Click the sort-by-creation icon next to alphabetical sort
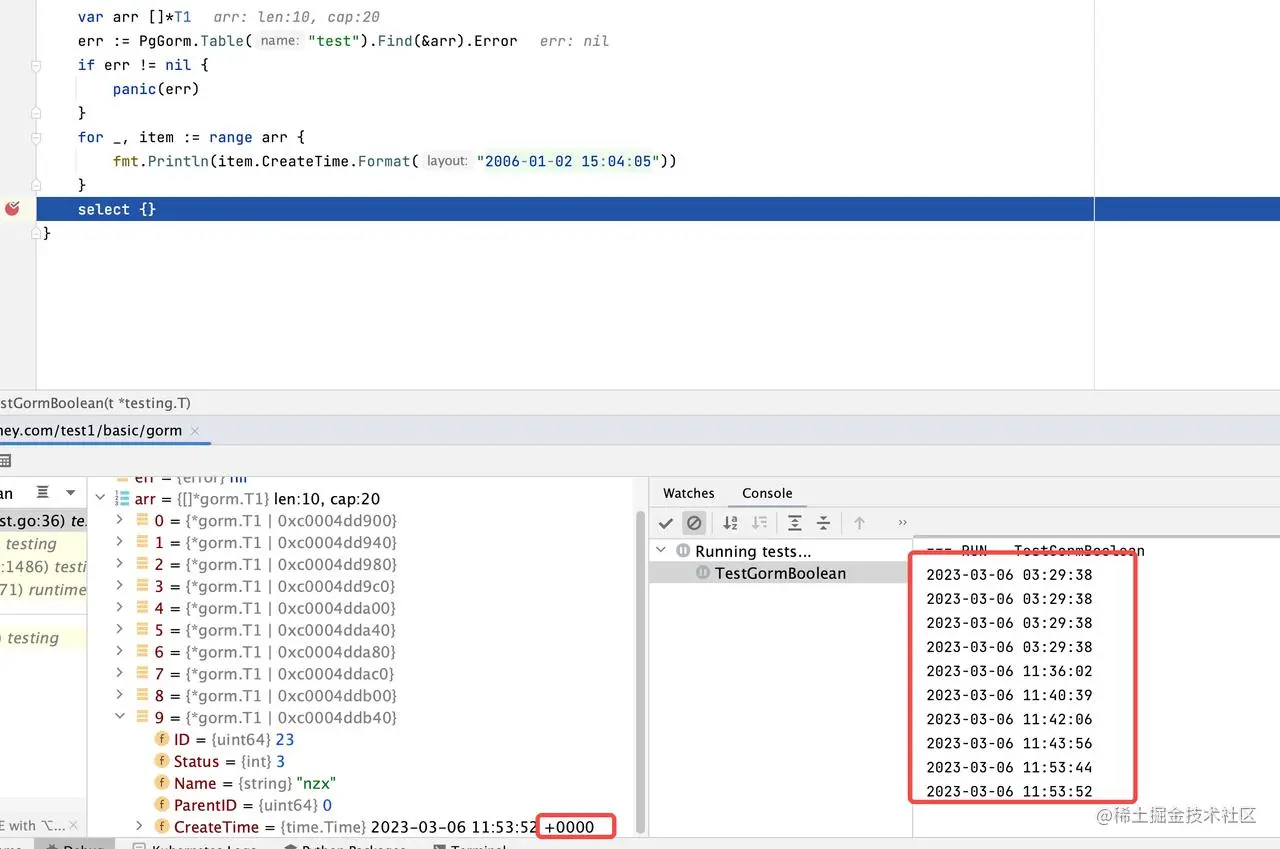This screenshot has width=1280, height=849. (x=759, y=523)
